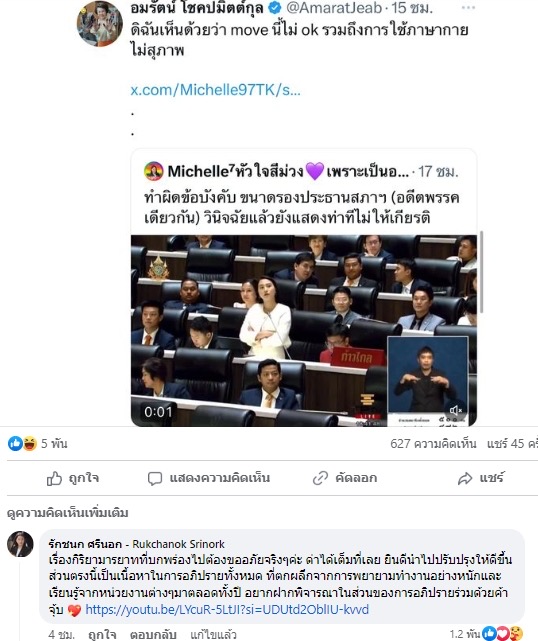Play the parliament video thumbnail
The image size is (538, 641).
click(x=304, y=331)
